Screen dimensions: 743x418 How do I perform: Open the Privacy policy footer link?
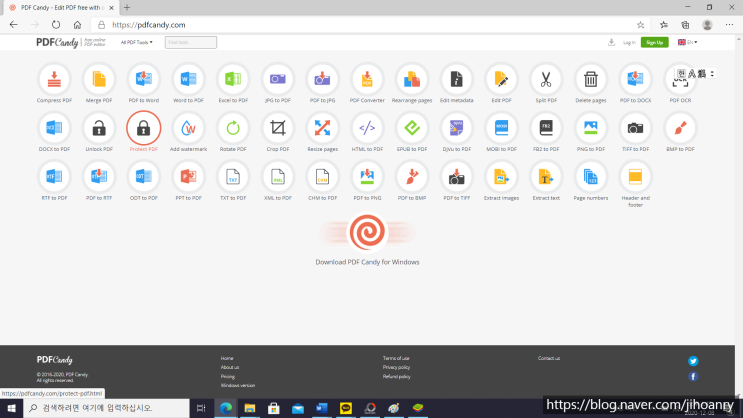[396, 367]
